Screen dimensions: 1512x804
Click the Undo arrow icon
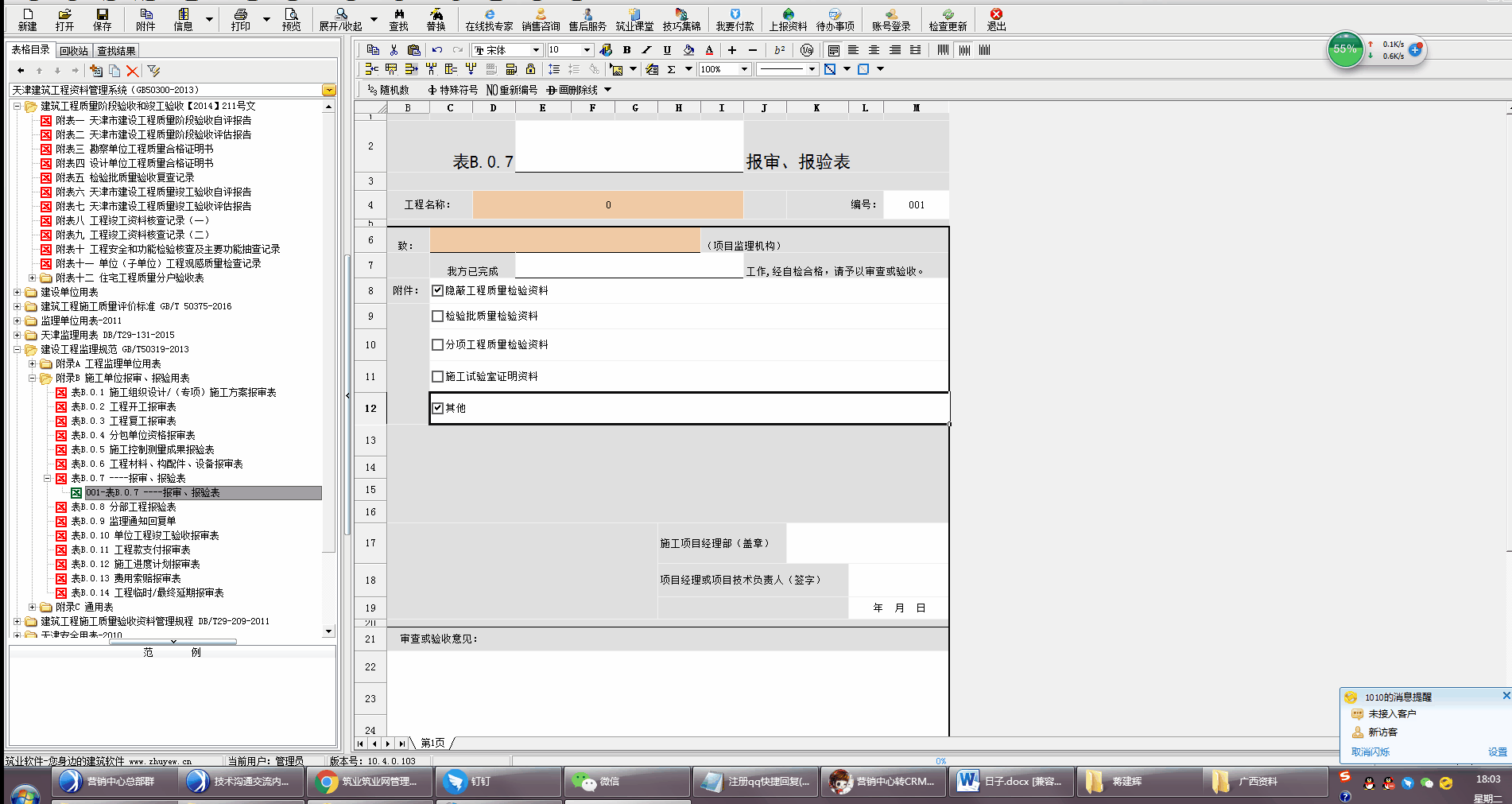click(x=437, y=50)
